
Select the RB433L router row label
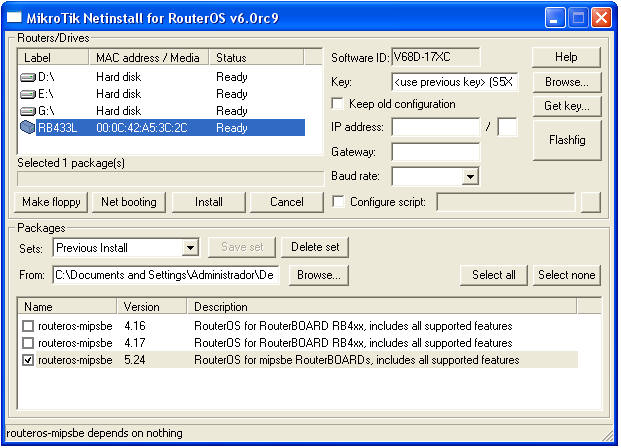click(x=57, y=128)
